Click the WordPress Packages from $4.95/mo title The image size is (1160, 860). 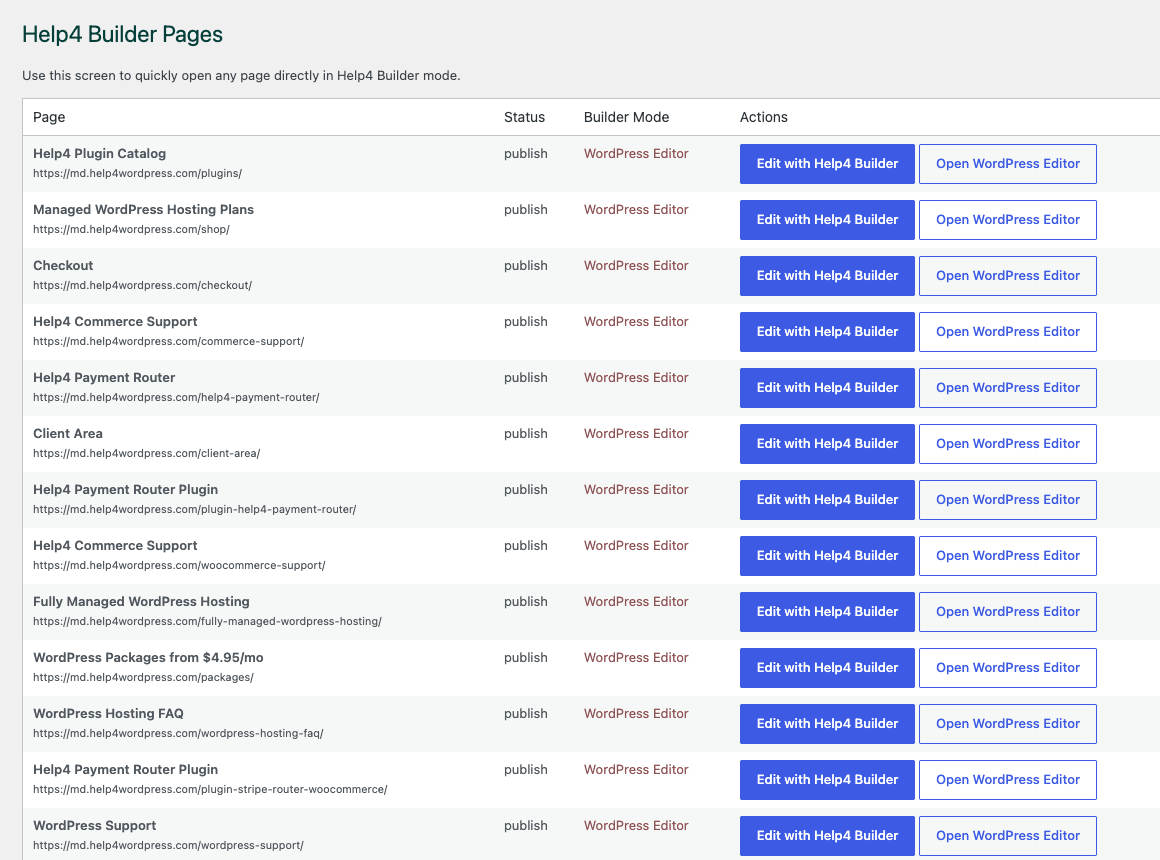148,657
